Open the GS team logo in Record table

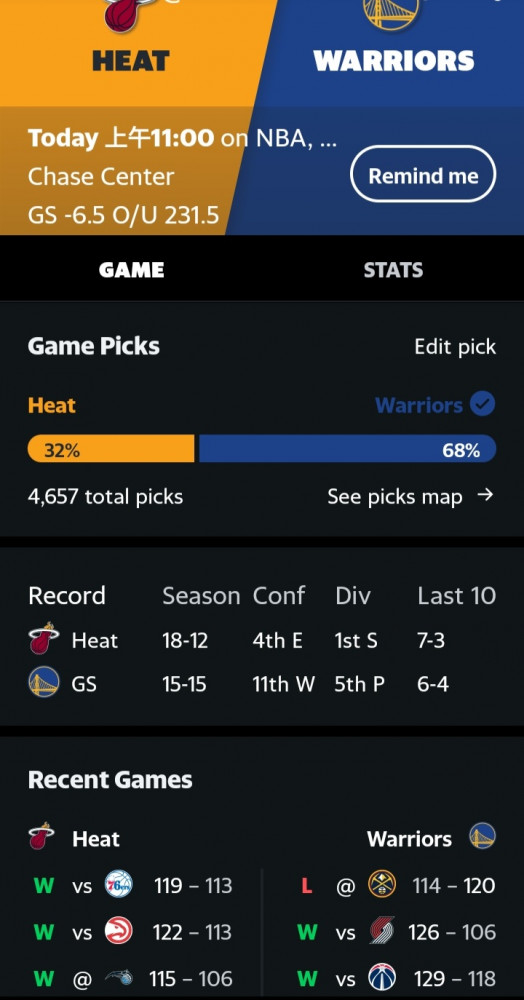pyautogui.click(x=44, y=683)
